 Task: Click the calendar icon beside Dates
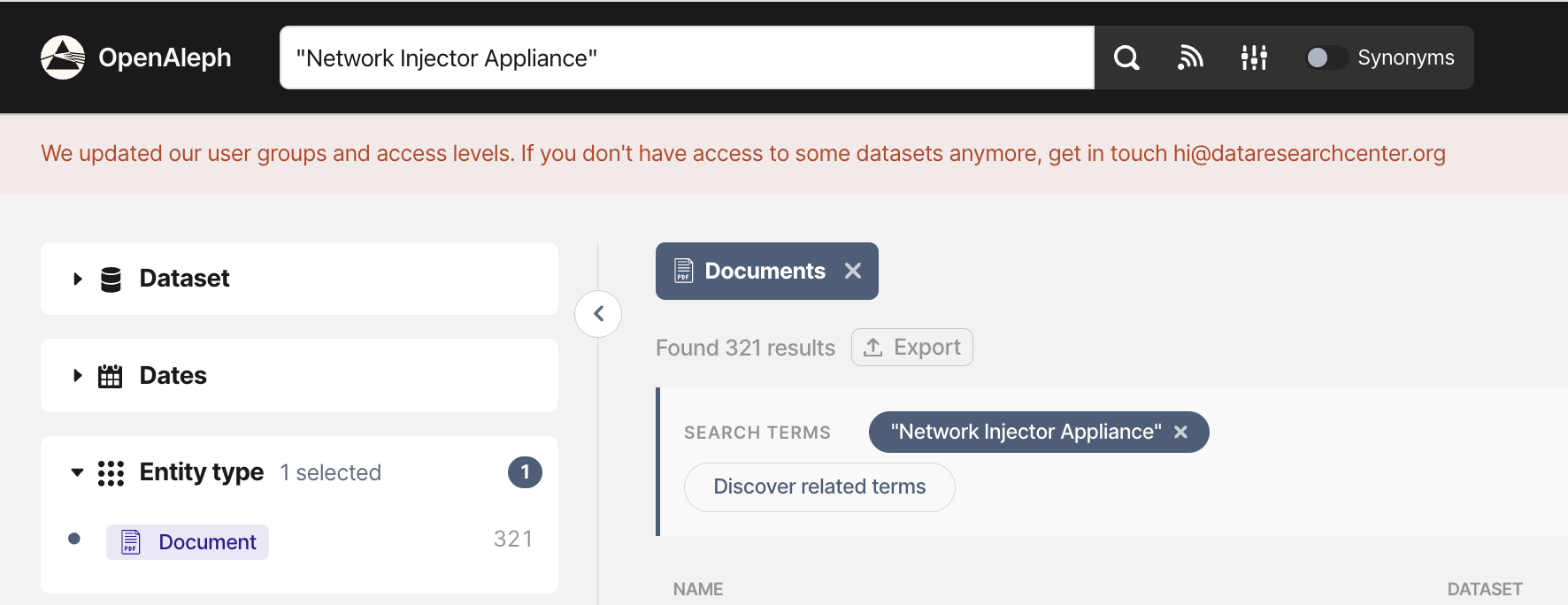click(111, 376)
